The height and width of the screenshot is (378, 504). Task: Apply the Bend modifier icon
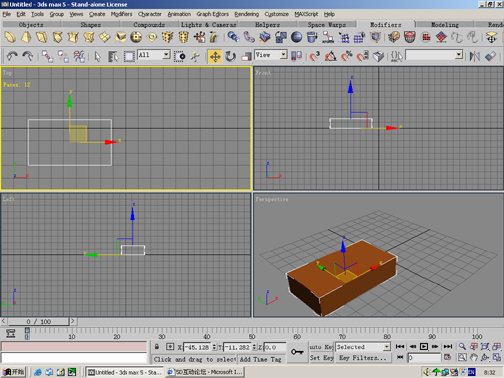click(10, 37)
